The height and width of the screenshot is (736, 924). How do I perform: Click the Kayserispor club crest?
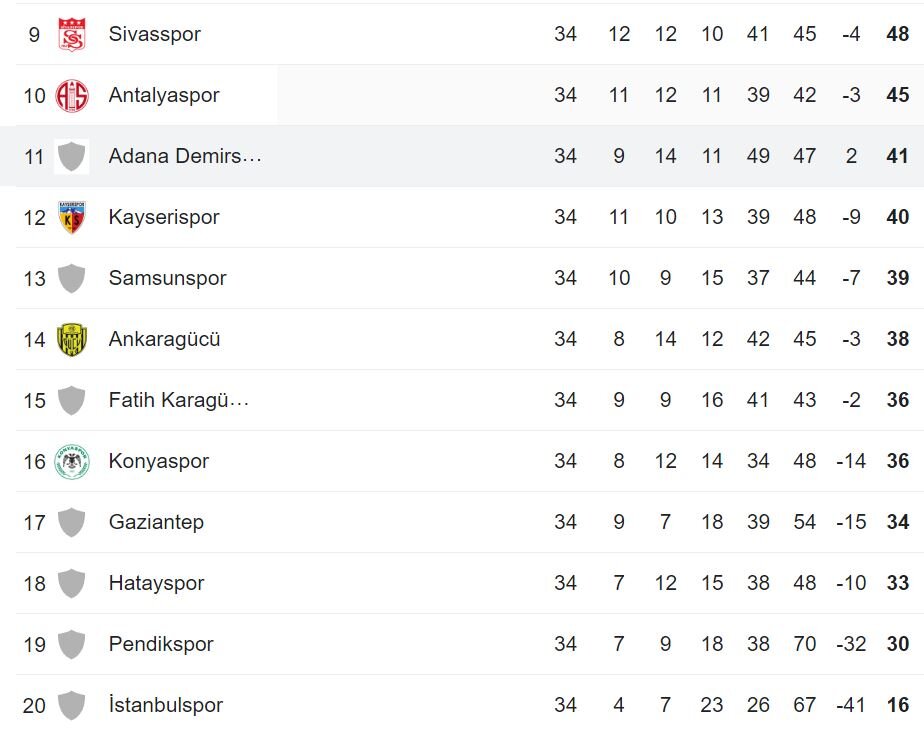(x=71, y=218)
